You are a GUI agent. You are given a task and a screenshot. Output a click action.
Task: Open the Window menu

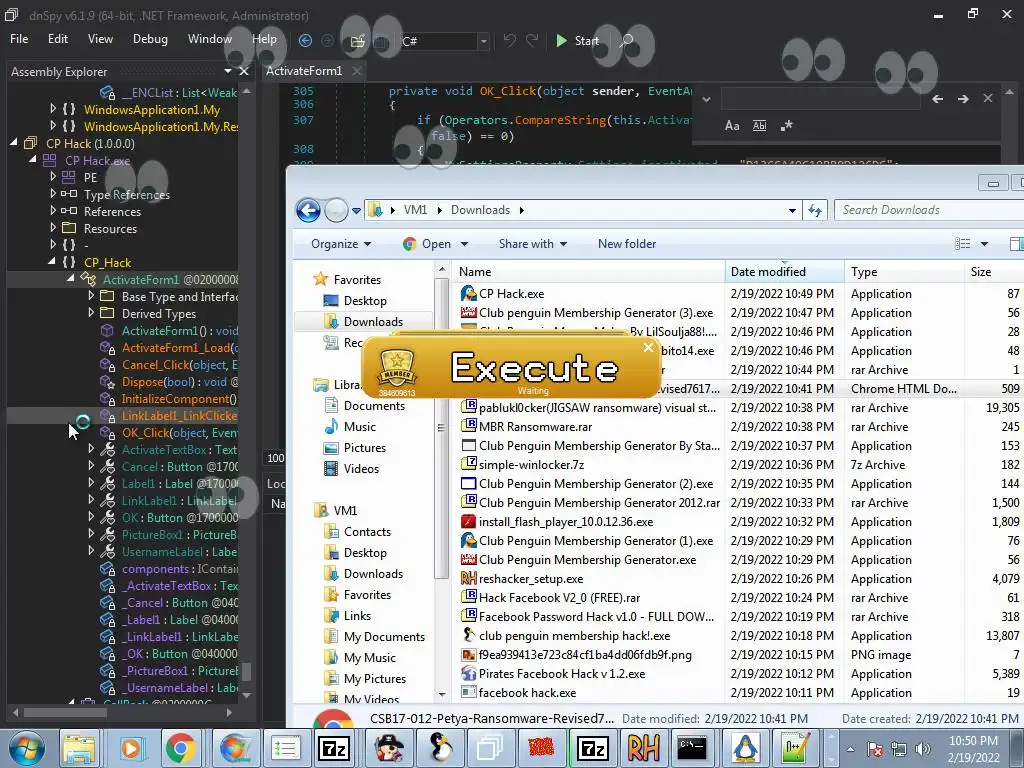(210, 39)
